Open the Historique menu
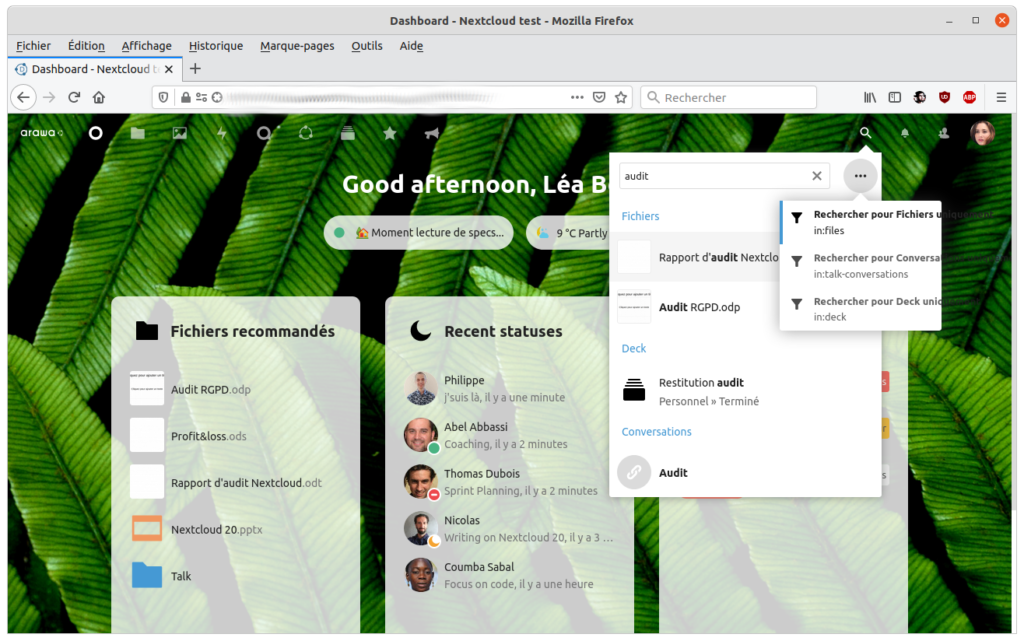The height and width of the screenshot is (641, 1024). tap(216, 46)
